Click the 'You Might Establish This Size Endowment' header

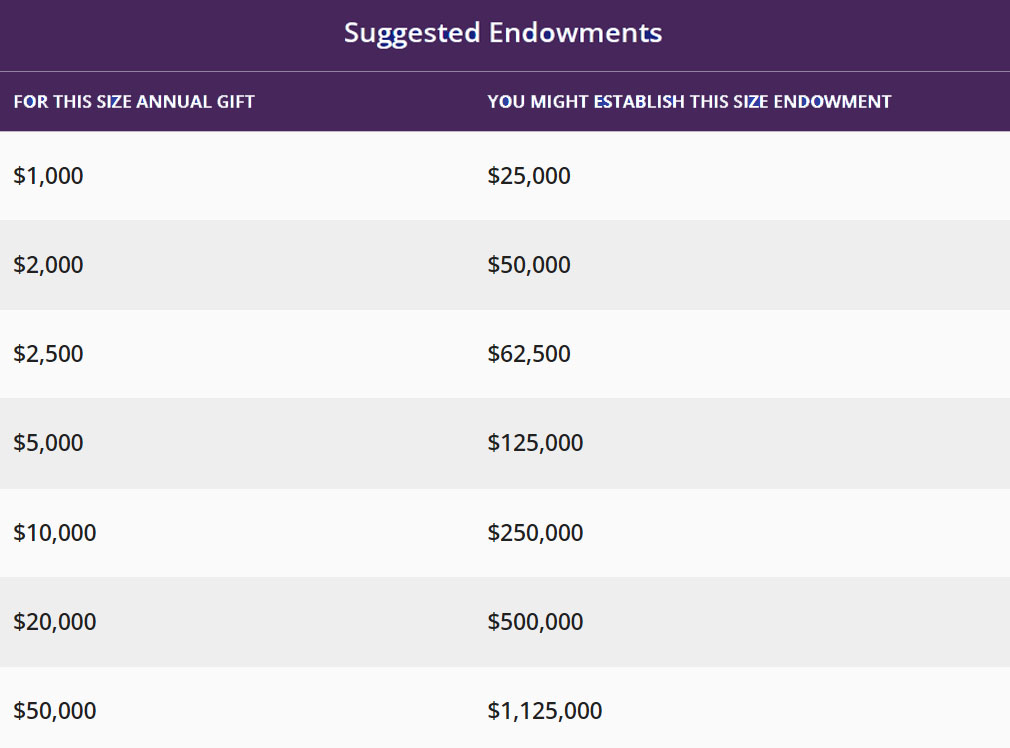tap(689, 102)
